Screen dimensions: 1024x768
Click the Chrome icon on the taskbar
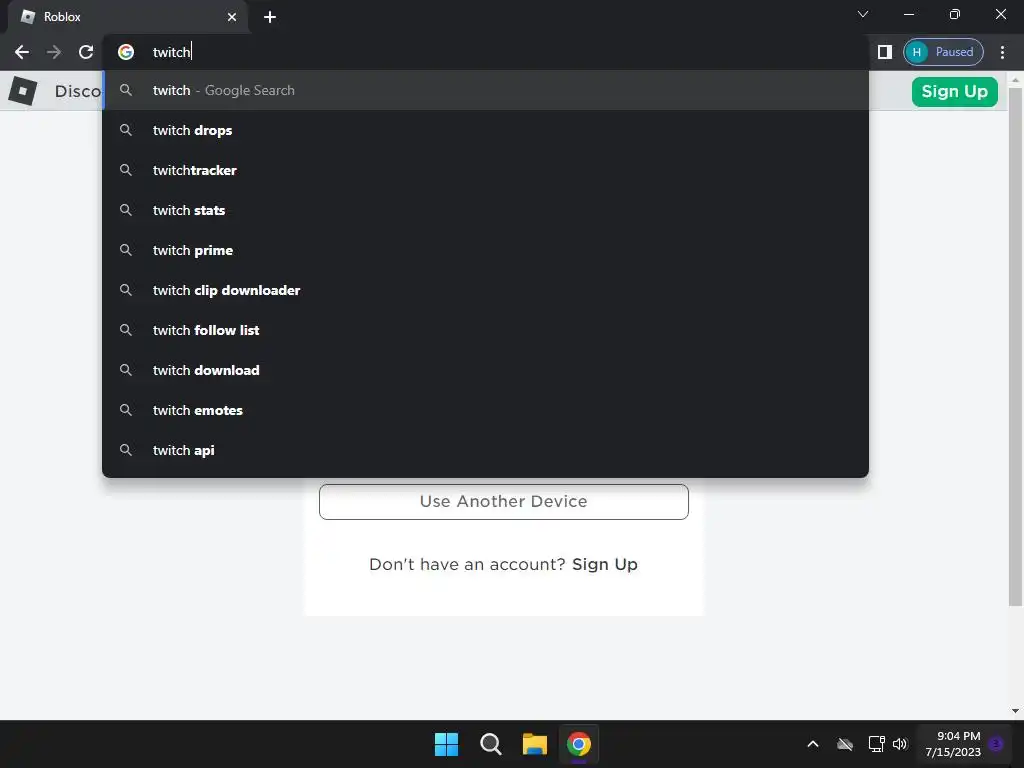[x=579, y=744]
